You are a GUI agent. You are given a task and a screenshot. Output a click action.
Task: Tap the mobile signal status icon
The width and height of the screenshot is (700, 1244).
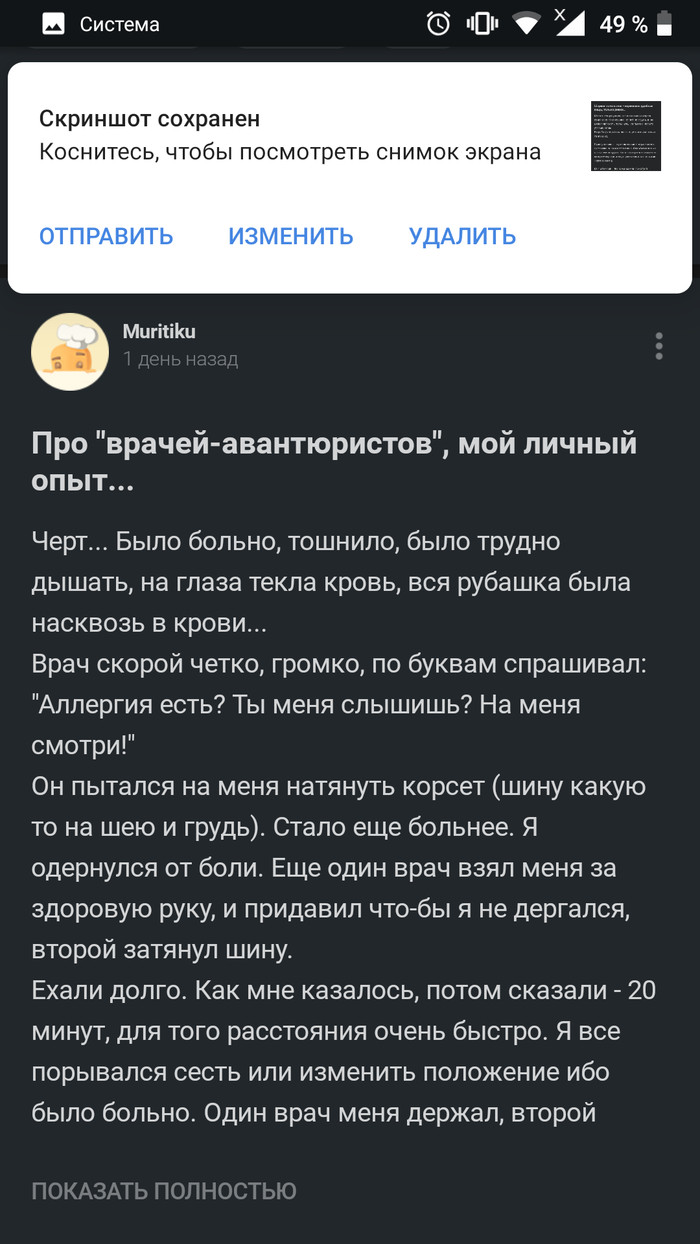tap(569, 23)
